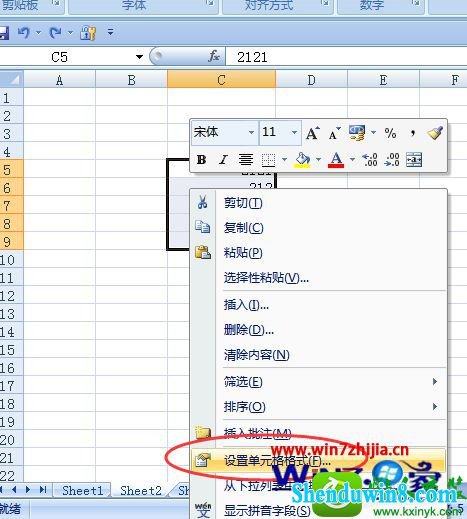Apply comma style from mini toolbar
Image resolution: width=467 pixels, height=519 pixels.
pos(413,133)
